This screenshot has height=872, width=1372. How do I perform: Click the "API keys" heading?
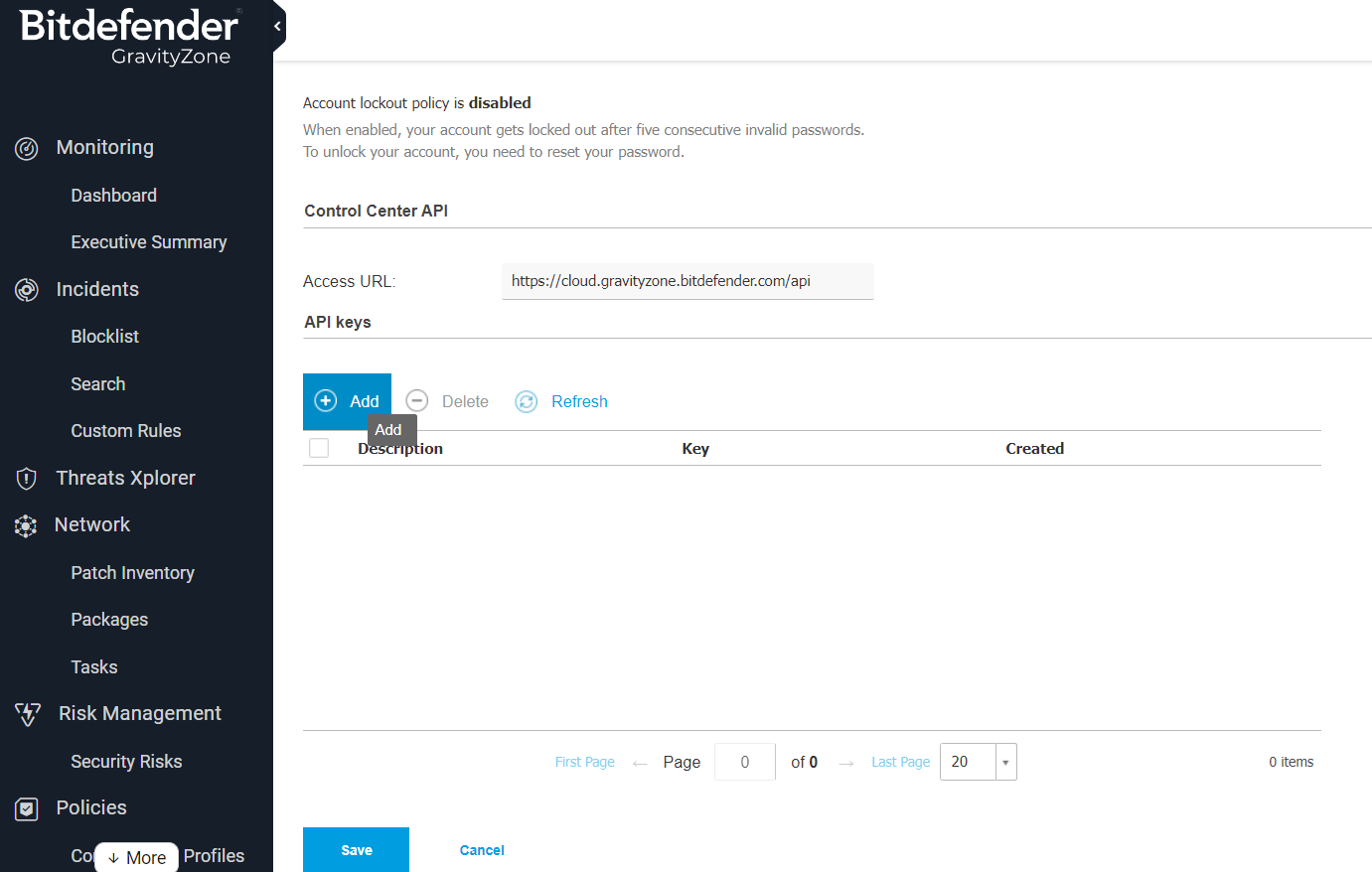(x=338, y=322)
